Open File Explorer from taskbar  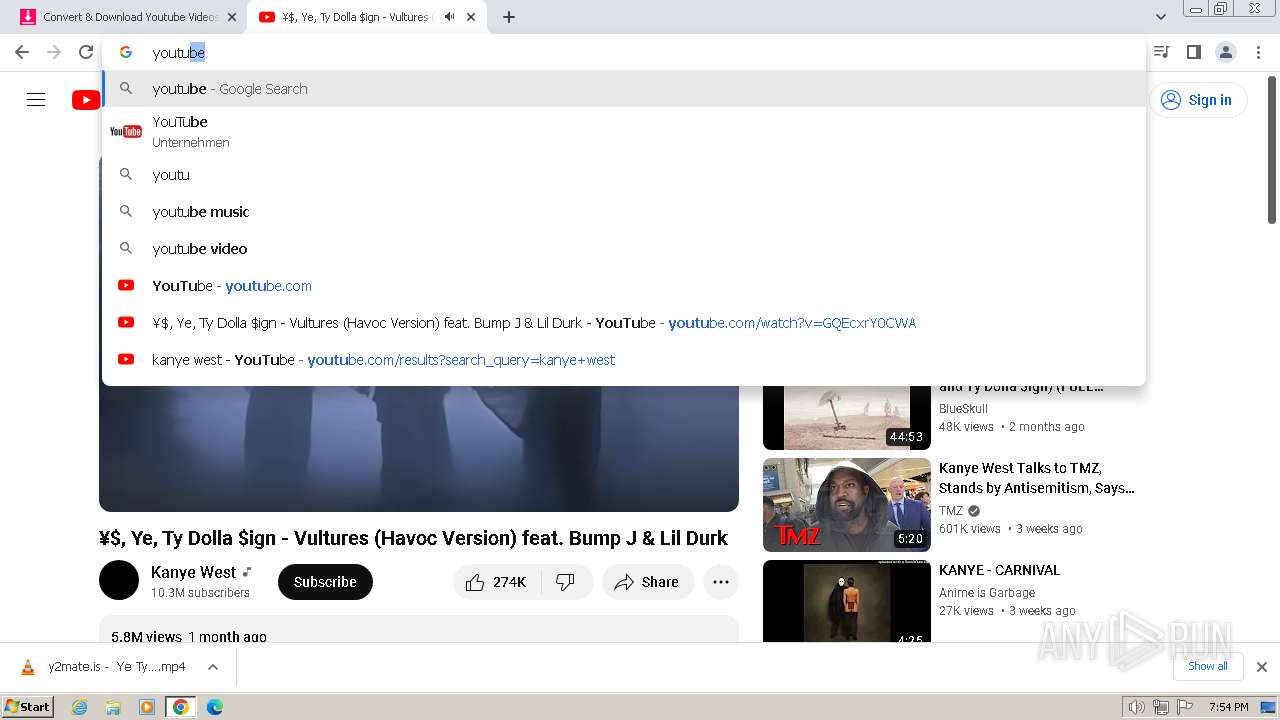point(113,707)
